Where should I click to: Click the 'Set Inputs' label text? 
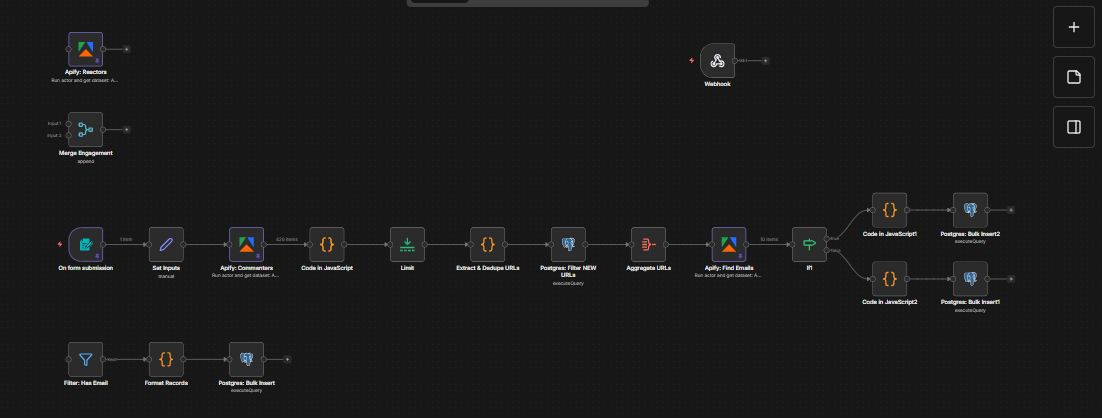pyautogui.click(x=166, y=268)
